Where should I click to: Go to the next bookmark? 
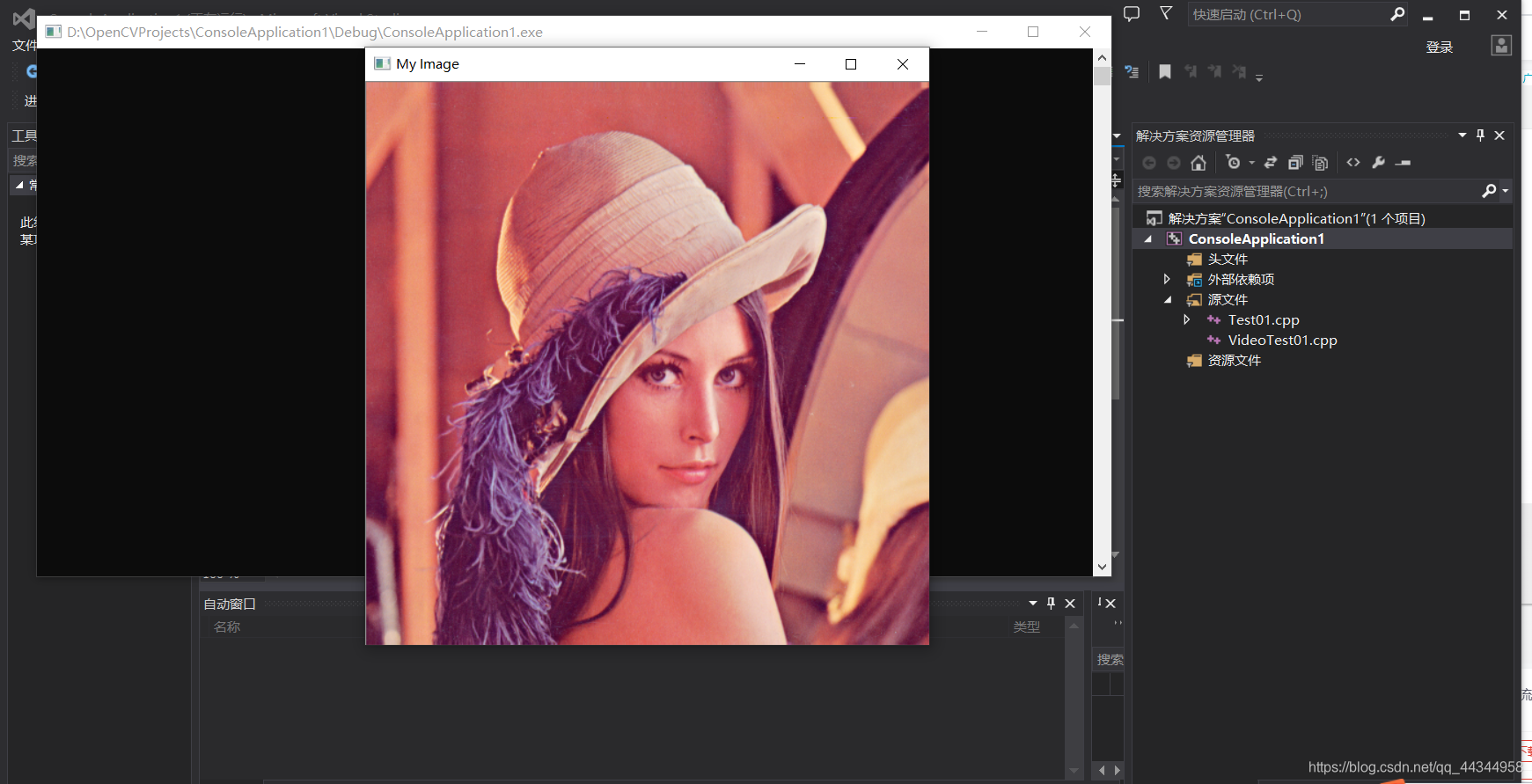coord(1214,72)
